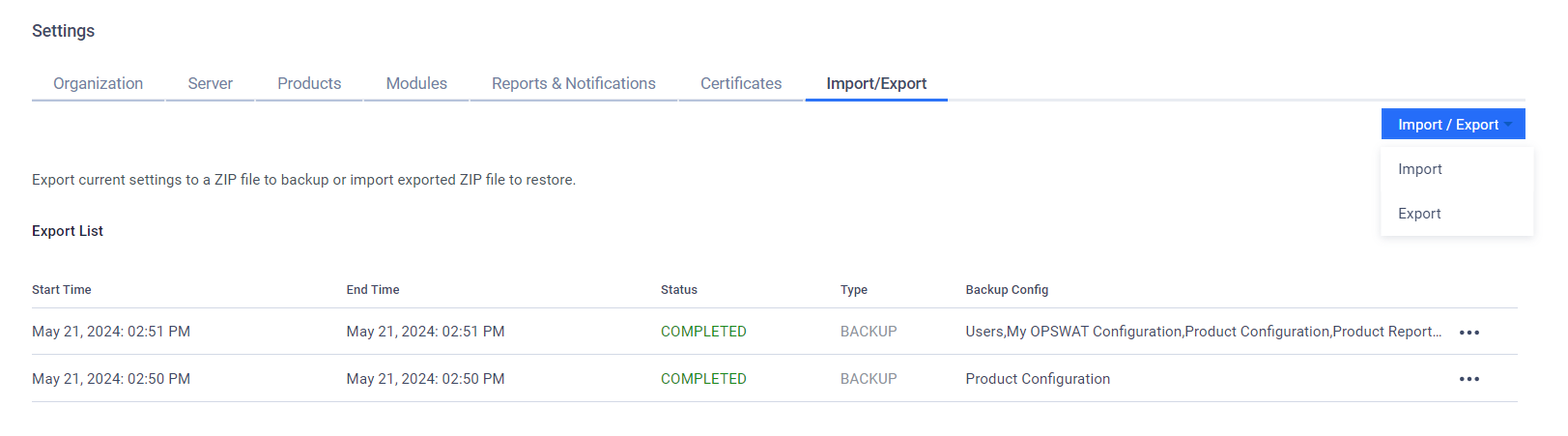Click the Backup Config column header
This screenshot has width=1568, height=436.
click(1007, 290)
